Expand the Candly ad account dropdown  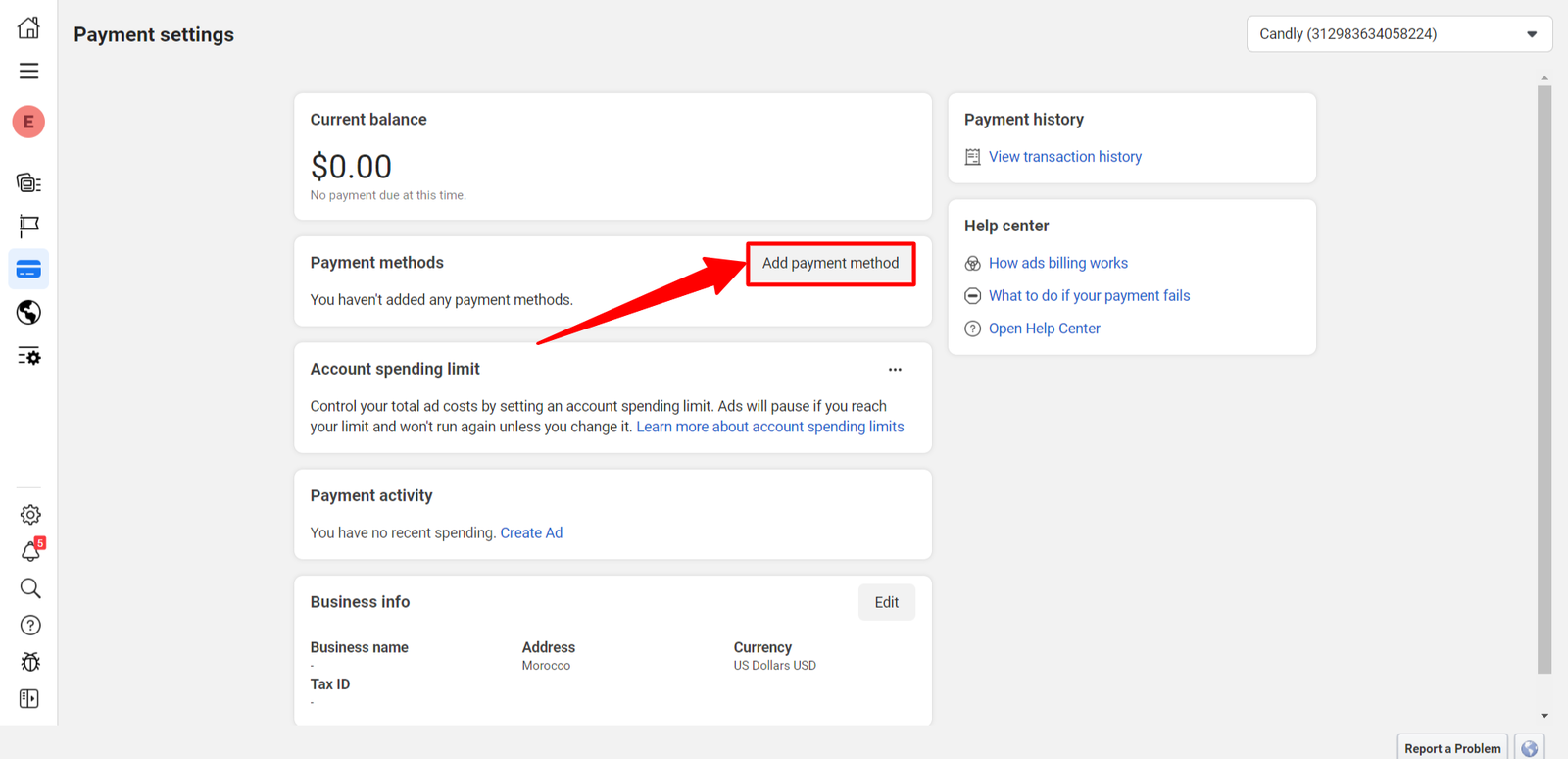(x=1398, y=34)
